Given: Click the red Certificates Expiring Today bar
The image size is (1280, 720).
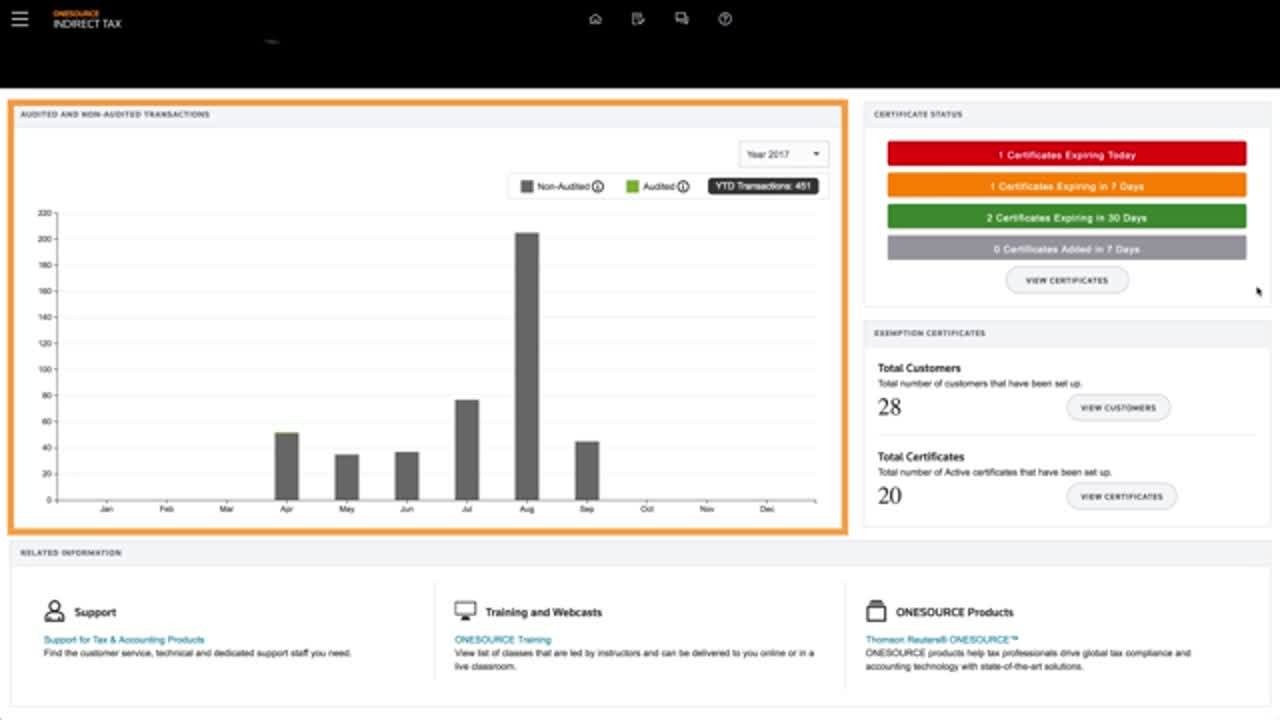Looking at the screenshot, I should pos(1066,155).
